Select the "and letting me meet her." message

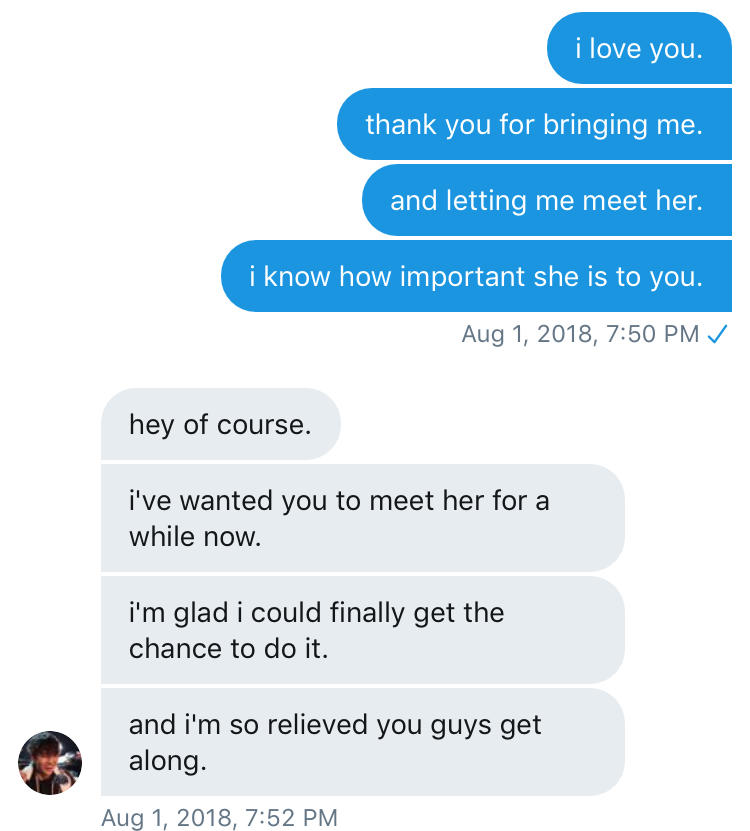click(546, 200)
